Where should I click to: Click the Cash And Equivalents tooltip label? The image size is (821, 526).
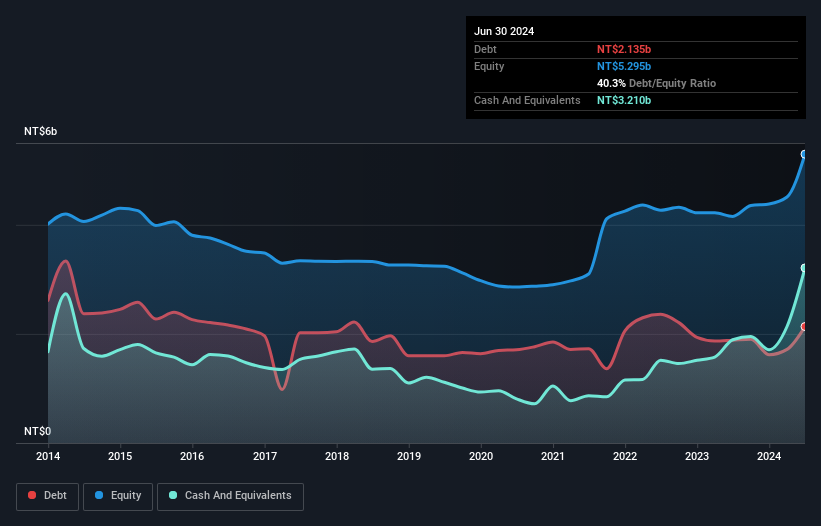pos(527,100)
